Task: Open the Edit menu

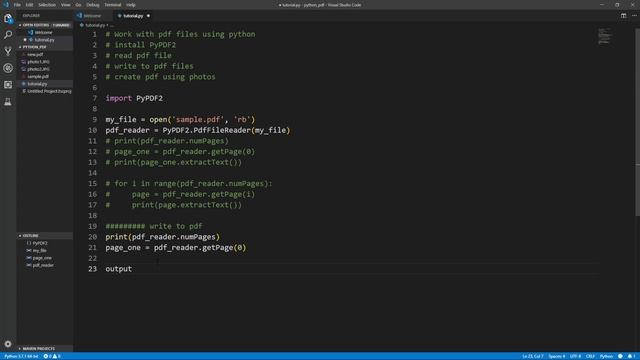Action: point(29,5)
